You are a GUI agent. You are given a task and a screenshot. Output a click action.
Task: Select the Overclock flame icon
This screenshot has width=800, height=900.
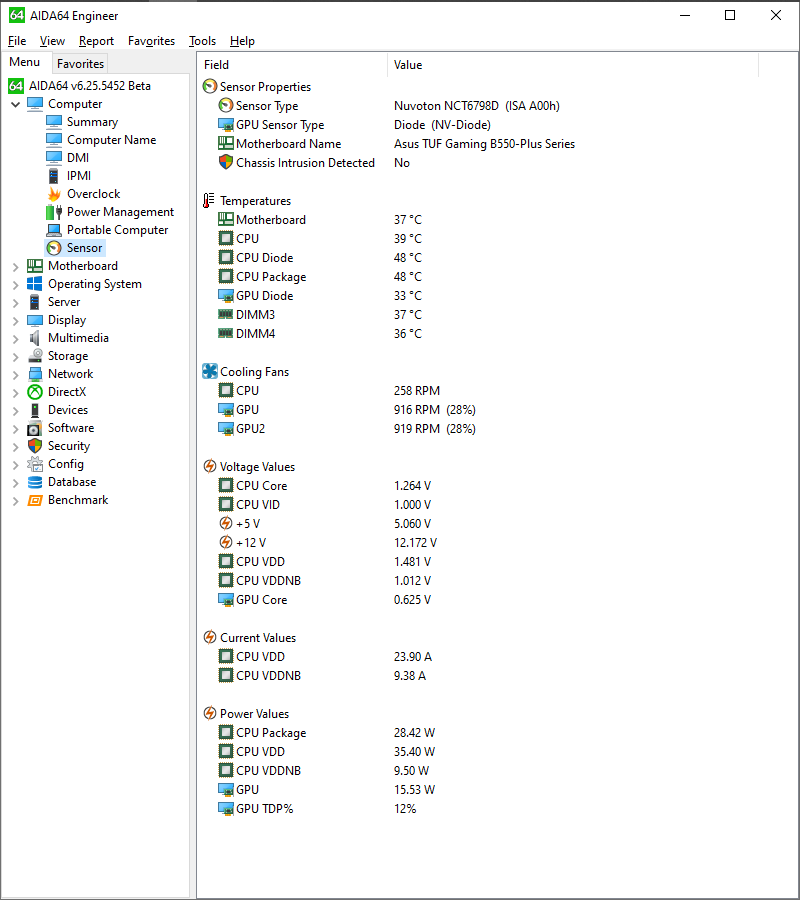54,194
